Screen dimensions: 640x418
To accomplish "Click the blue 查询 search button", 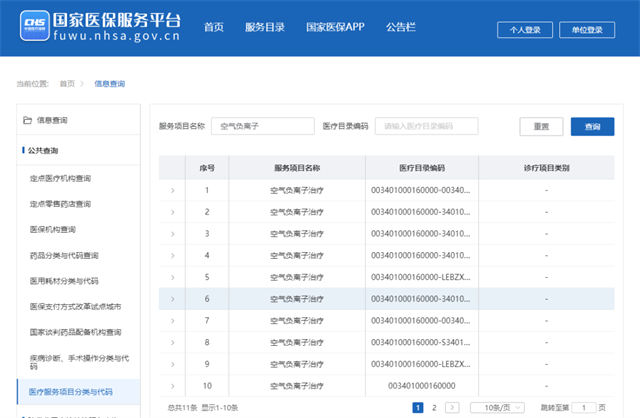I will [x=592, y=127].
